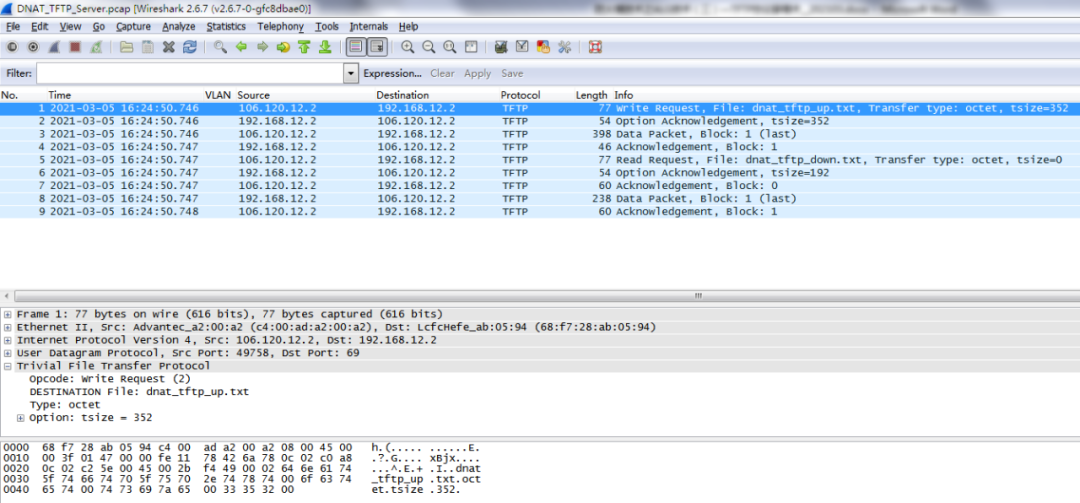Reset zoom to normal size
The height and width of the screenshot is (503, 1080).
pyautogui.click(x=450, y=47)
